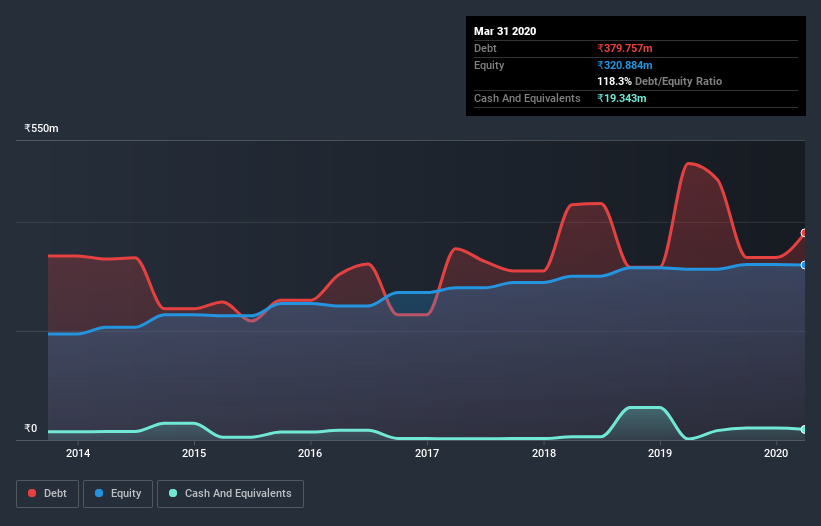The height and width of the screenshot is (526, 821).
Task: Click the ₹379.757m debt value
Action: click(625, 48)
